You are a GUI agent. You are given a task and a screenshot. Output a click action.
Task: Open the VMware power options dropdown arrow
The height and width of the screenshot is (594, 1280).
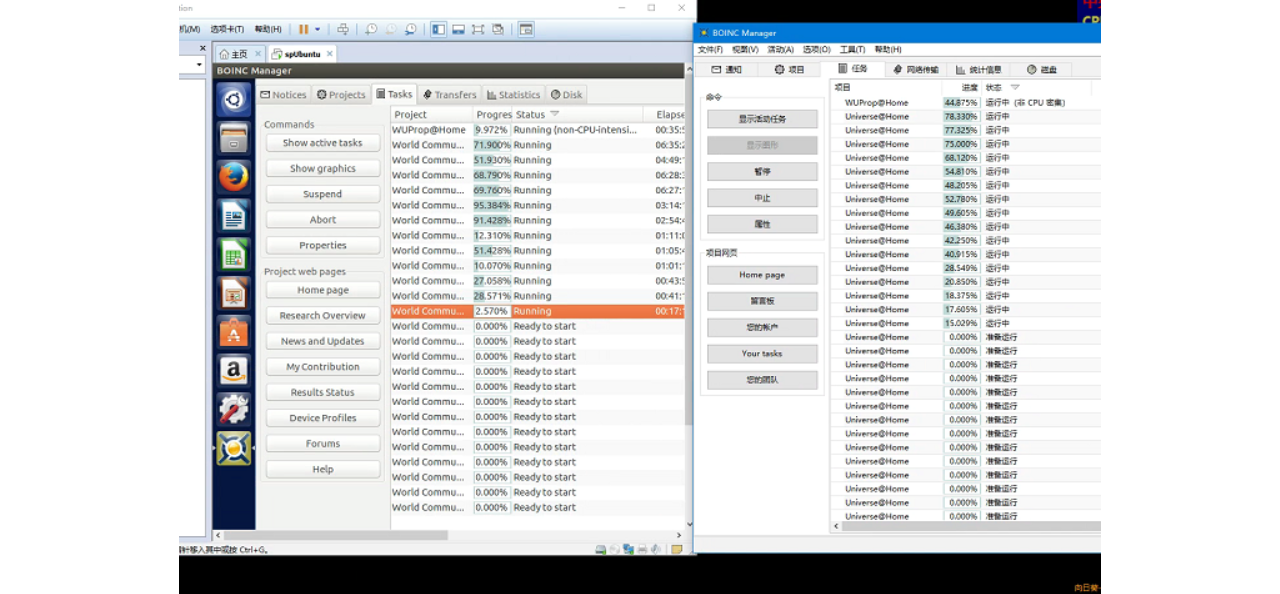coord(318,30)
